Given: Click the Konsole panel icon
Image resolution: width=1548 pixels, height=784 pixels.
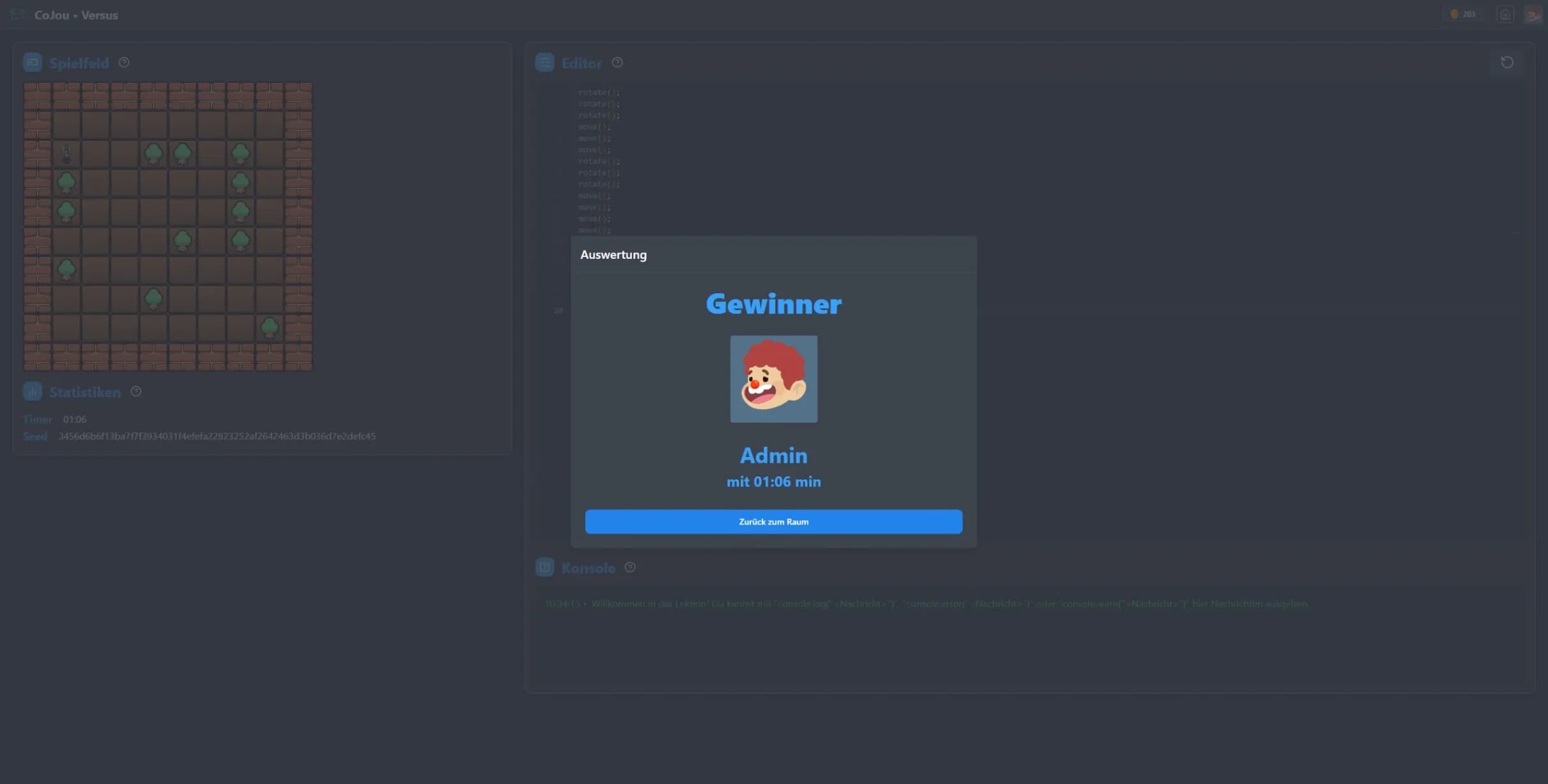Looking at the screenshot, I should [x=544, y=567].
